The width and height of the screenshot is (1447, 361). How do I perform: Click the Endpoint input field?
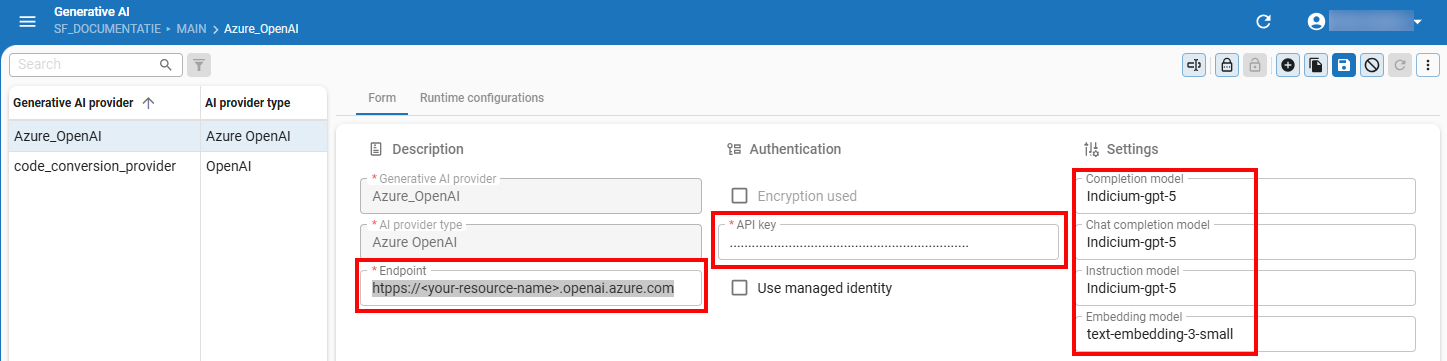tap(531, 288)
